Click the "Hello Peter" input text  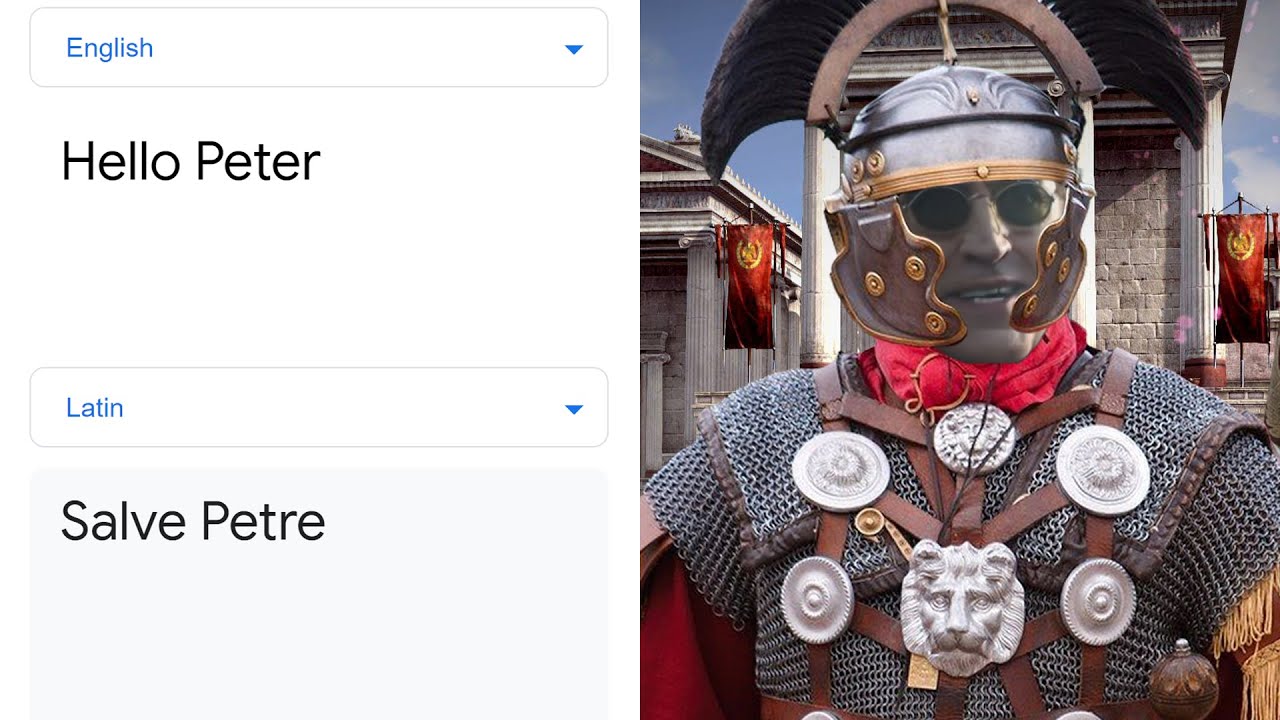(x=190, y=162)
